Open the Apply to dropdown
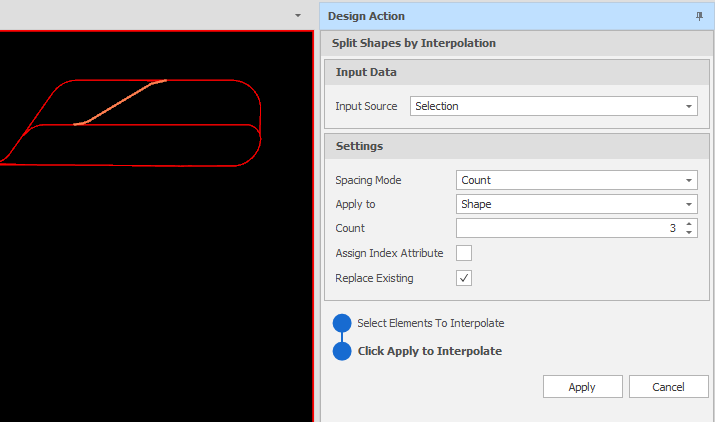The height and width of the screenshot is (422, 715). coord(576,204)
